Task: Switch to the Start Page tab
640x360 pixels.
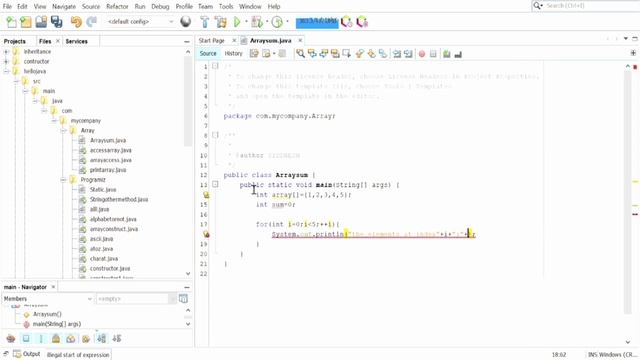Action: (x=211, y=40)
